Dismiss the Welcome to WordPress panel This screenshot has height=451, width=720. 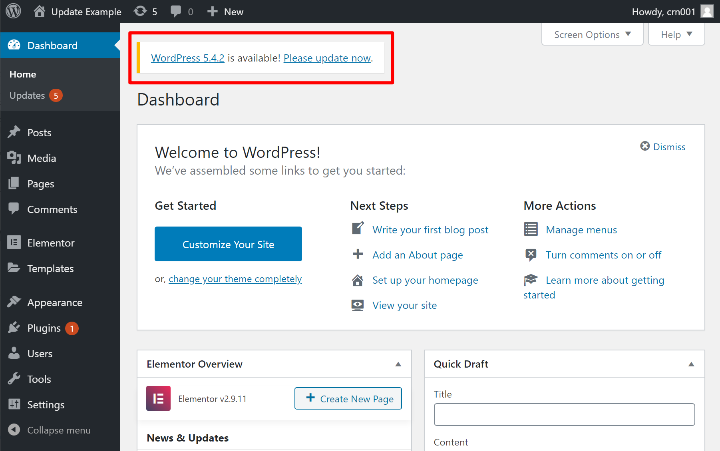coord(663,147)
